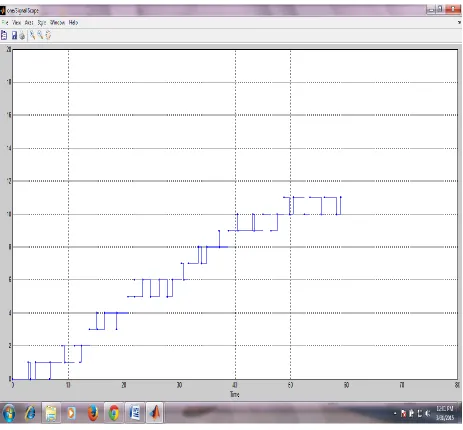The width and height of the screenshot is (463, 430).
Task: Select the zoom in magnifier tool
Action: click(32, 35)
